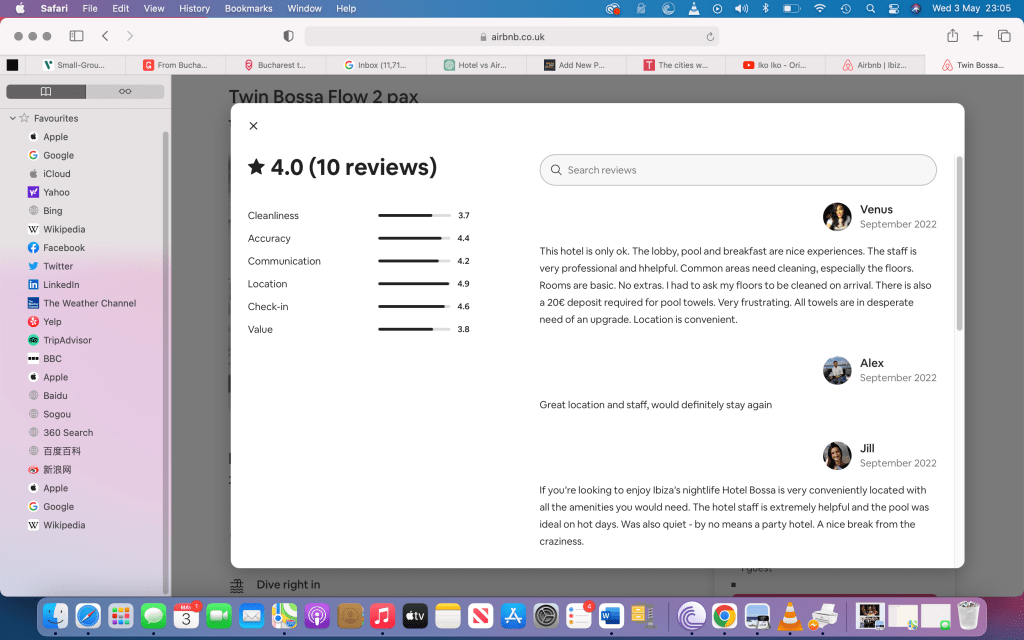Close the reviews modal with X icon
The image size is (1024, 640).
coord(253,126)
